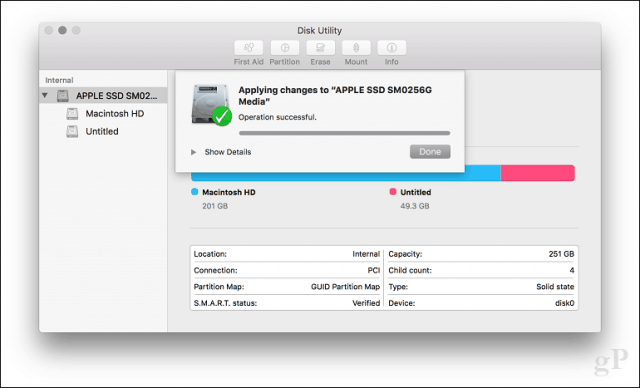The width and height of the screenshot is (640, 388).
Task: Click the Macintosh HD volume icon
Action: coord(72,113)
